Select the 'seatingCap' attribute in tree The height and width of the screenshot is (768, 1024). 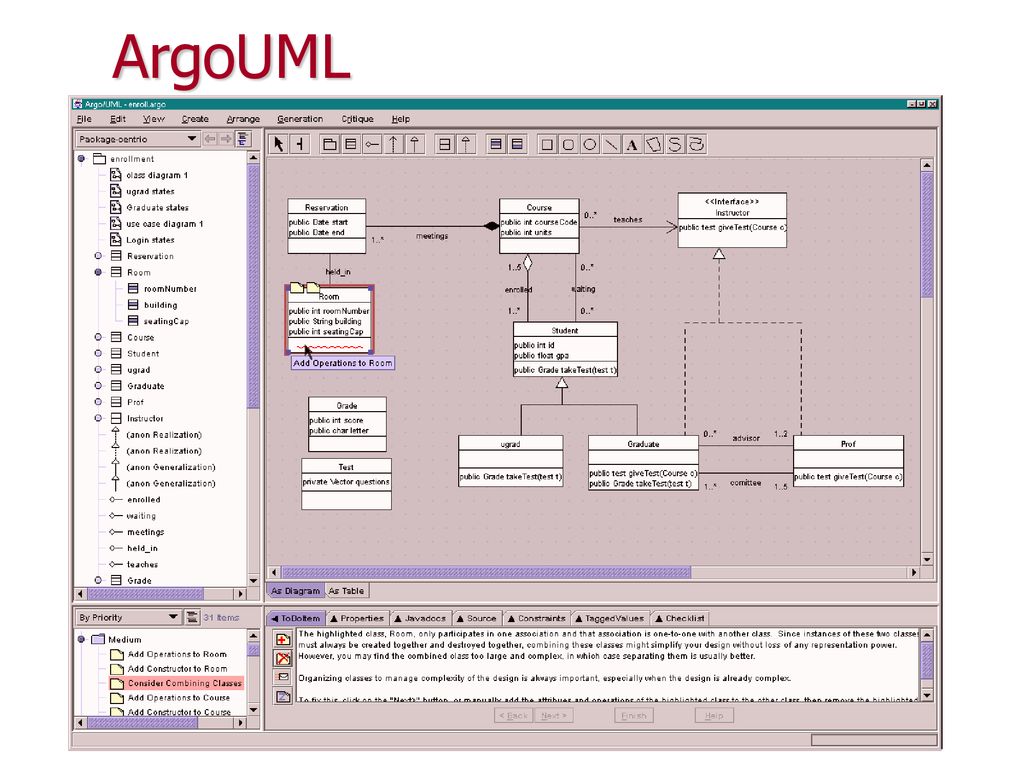(x=167, y=321)
